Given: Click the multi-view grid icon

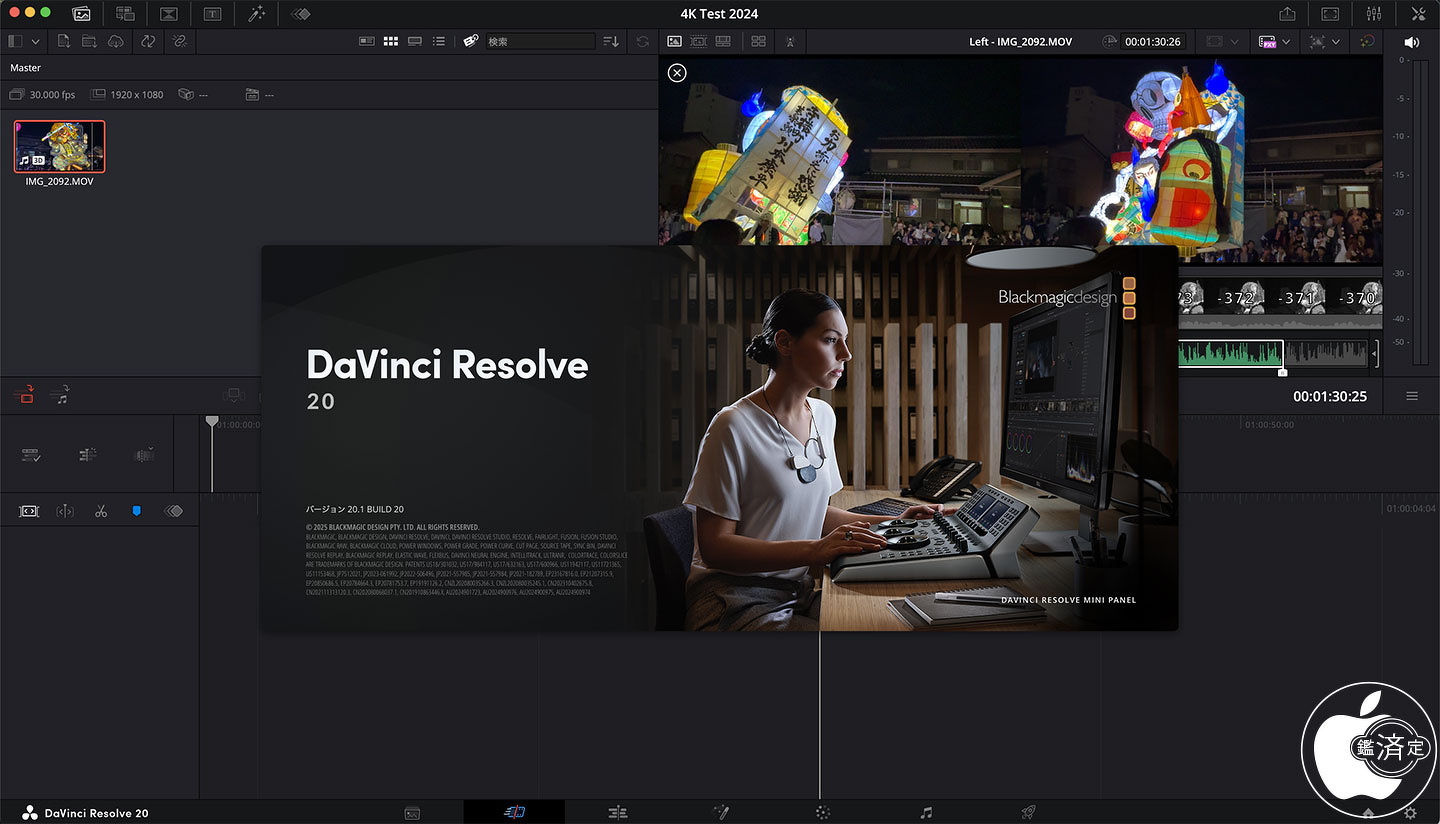Looking at the screenshot, I should click(758, 41).
